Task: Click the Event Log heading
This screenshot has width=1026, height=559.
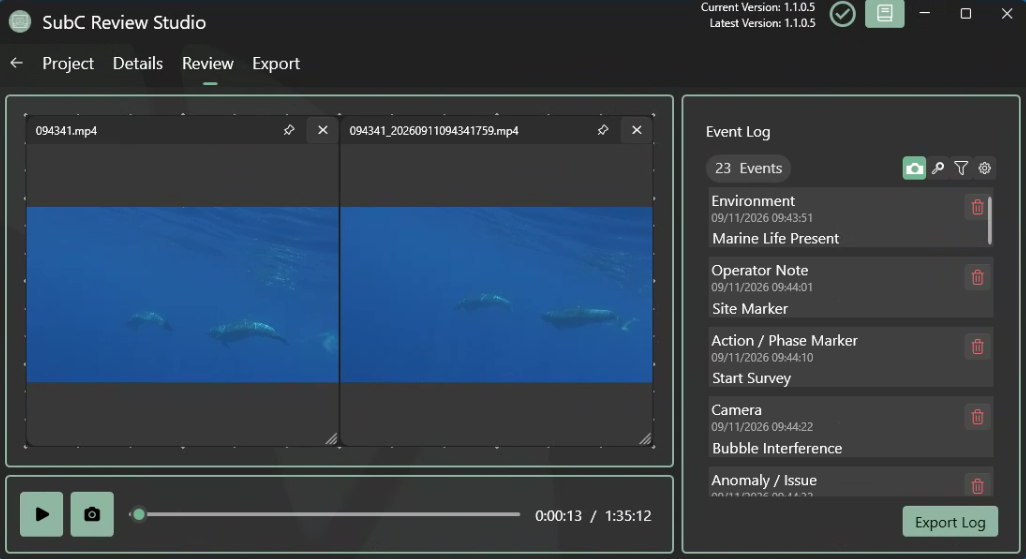Action: click(738, 132)
